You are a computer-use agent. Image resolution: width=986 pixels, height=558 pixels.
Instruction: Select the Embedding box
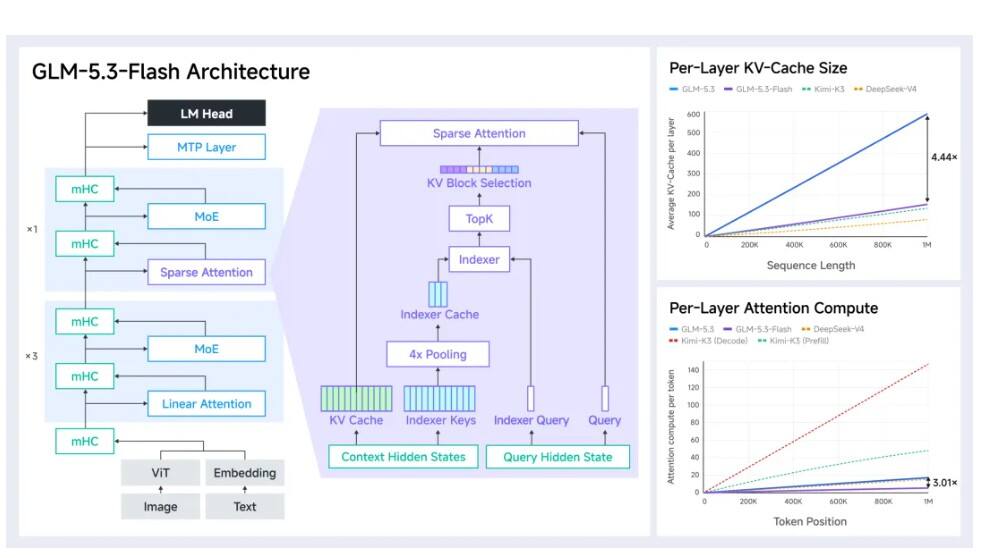pyautogui.click(x=245, y=473)
